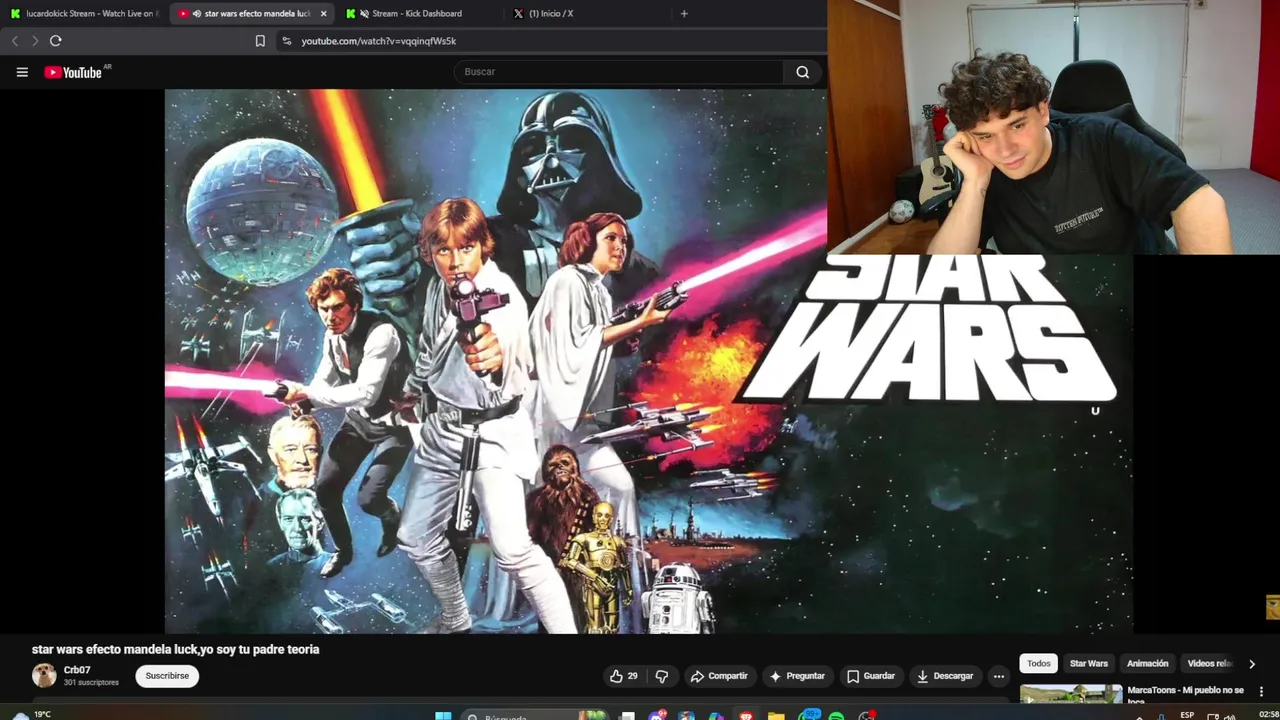Open the YouTube hamburger guide menu
This screenshot has width=1280, height=720.
point(22,72)
